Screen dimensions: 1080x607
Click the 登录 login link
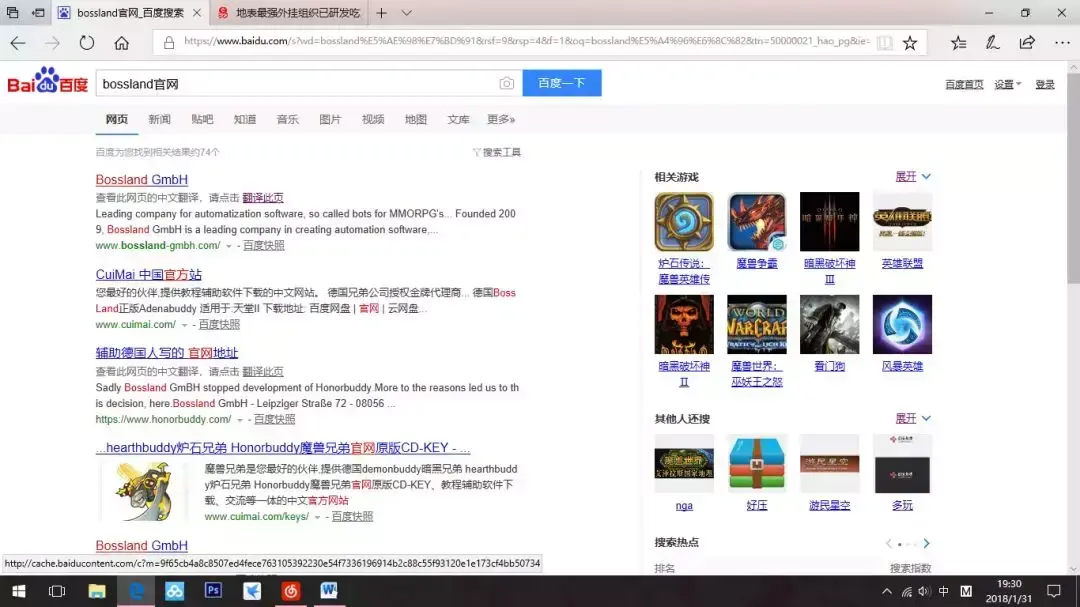click(x=1045, y=84)
